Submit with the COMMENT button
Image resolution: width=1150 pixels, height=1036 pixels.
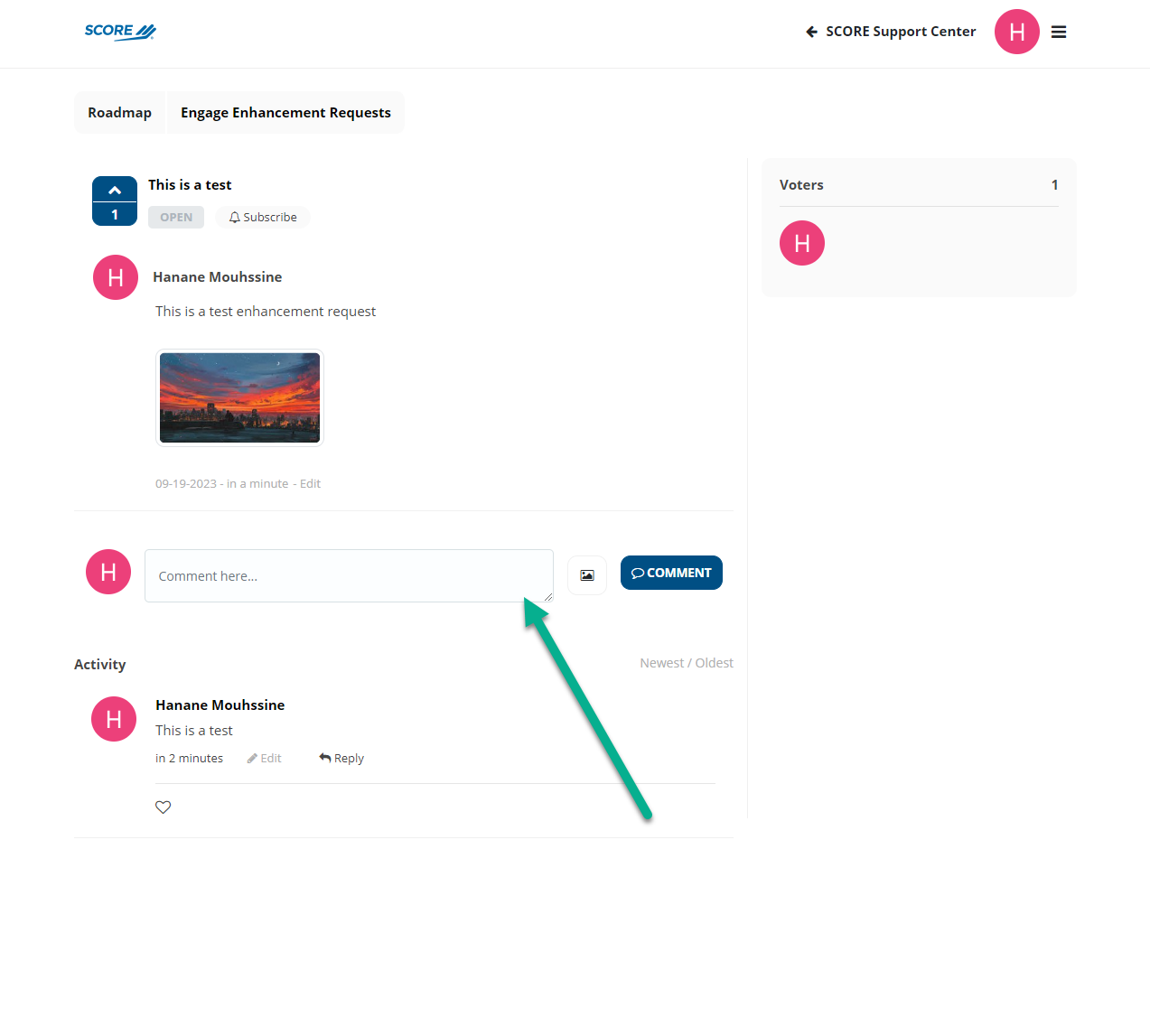pyautogui.click(x=671, y=573)
